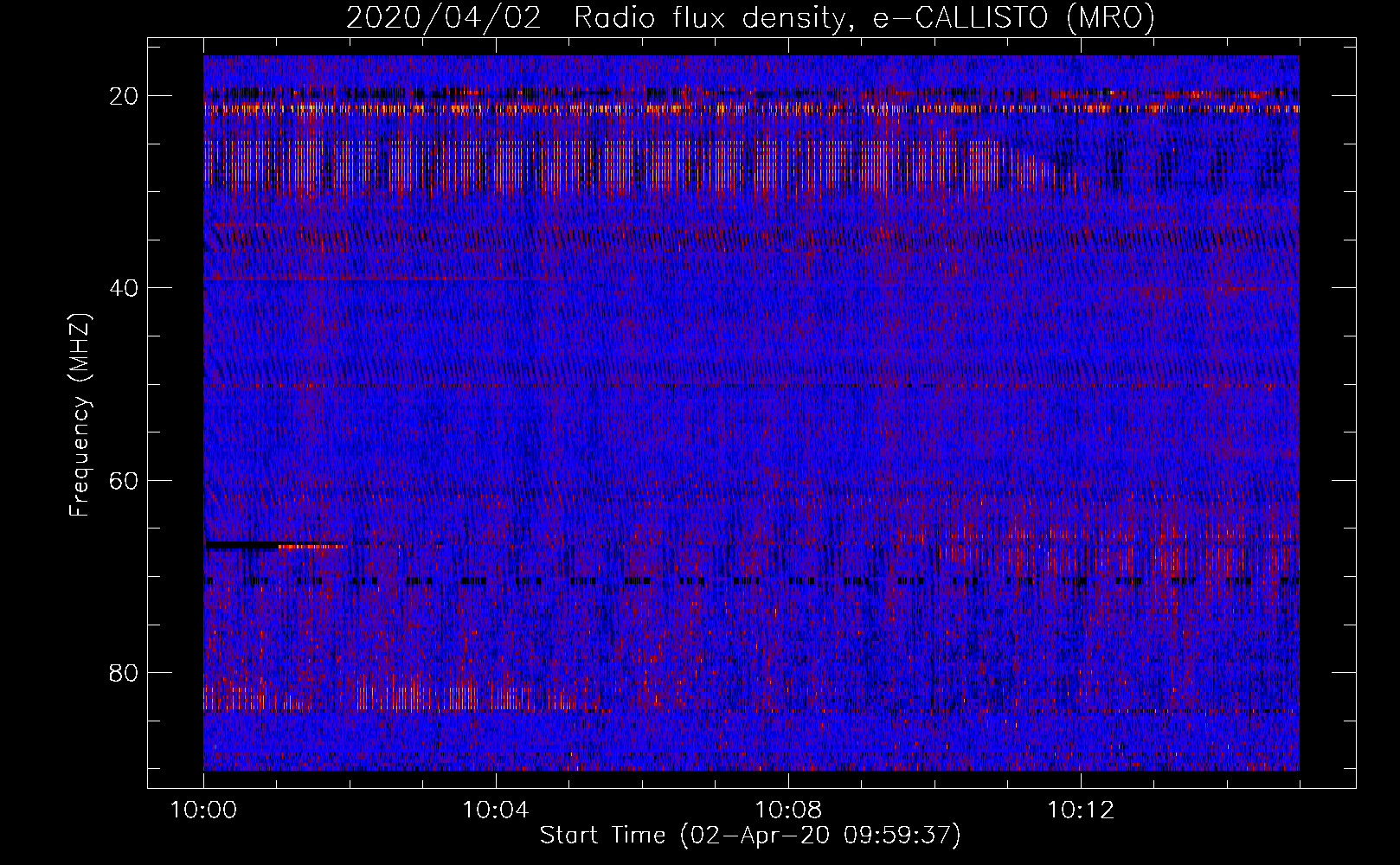Click the plot title "2020/04/02 Radio flux density, e-CALLISTO (MRO)"
Viewport: 1400px width, 865px height.
tap(750, 18)
